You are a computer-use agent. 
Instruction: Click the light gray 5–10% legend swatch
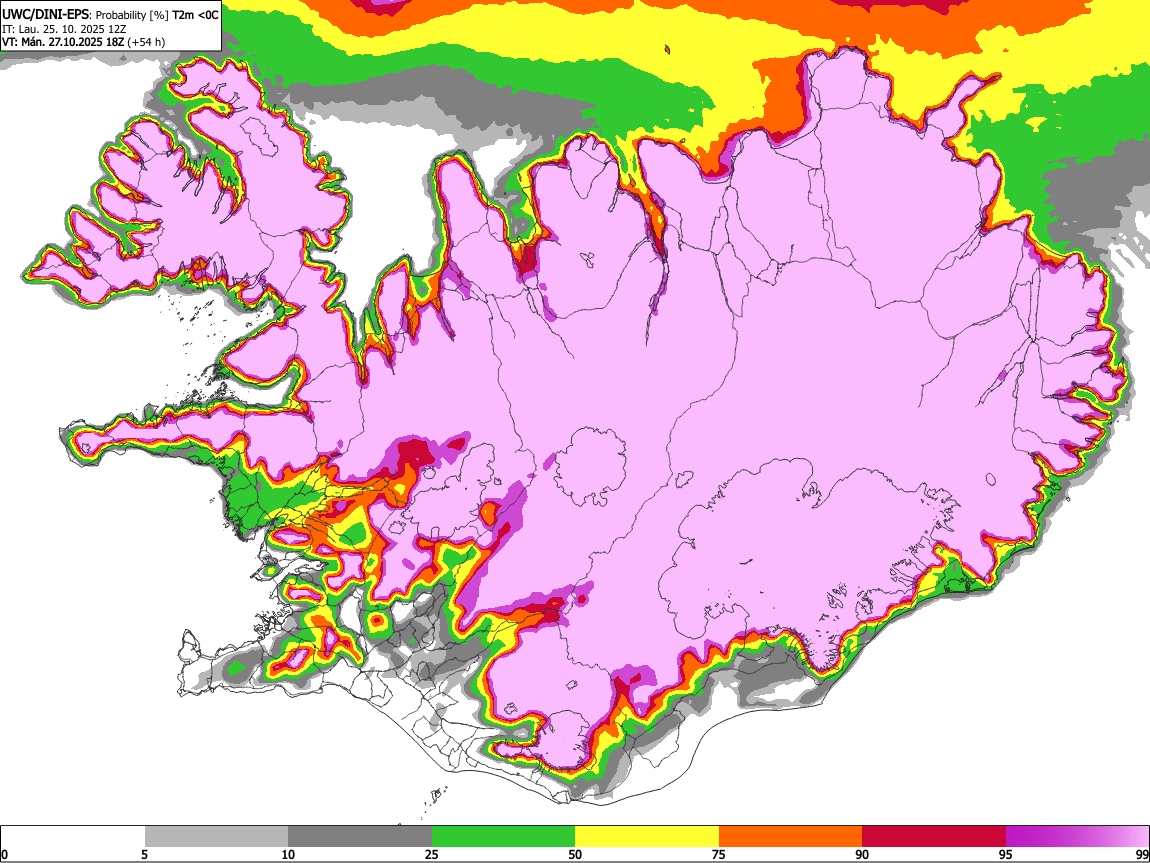(x=216, y=837)
